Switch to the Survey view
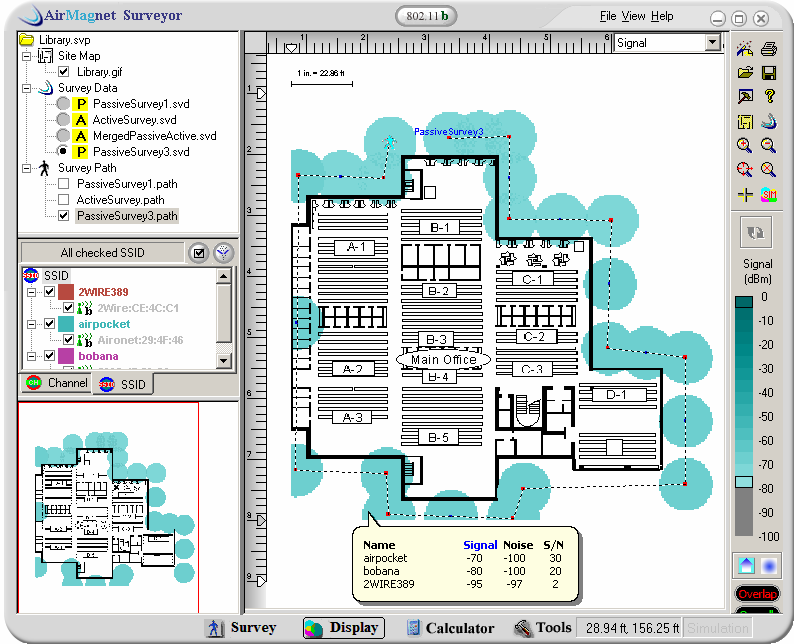 [242, 628]
